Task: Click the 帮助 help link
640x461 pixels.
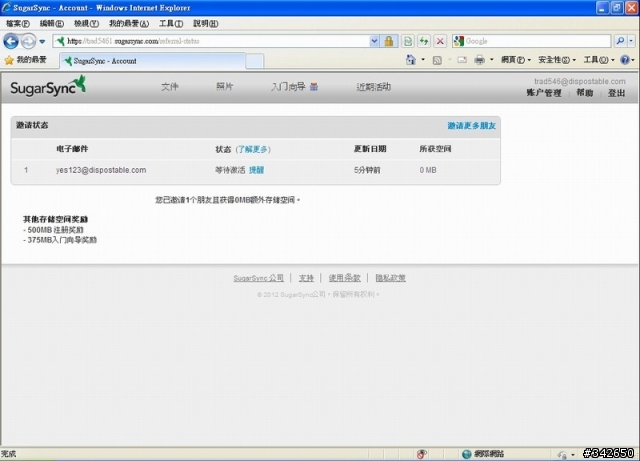Action: (x=584, y=93)
